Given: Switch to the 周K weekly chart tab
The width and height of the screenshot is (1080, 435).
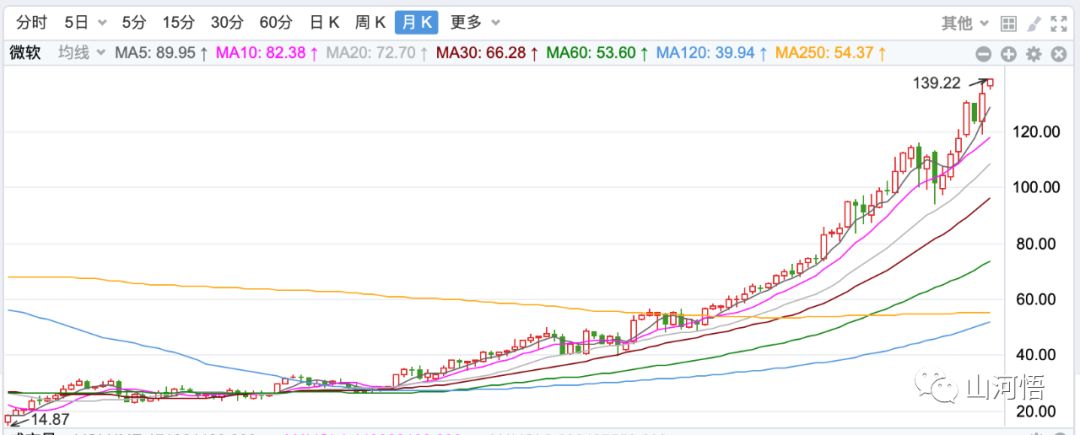Looking at the screenshot, I should (370, 22).
